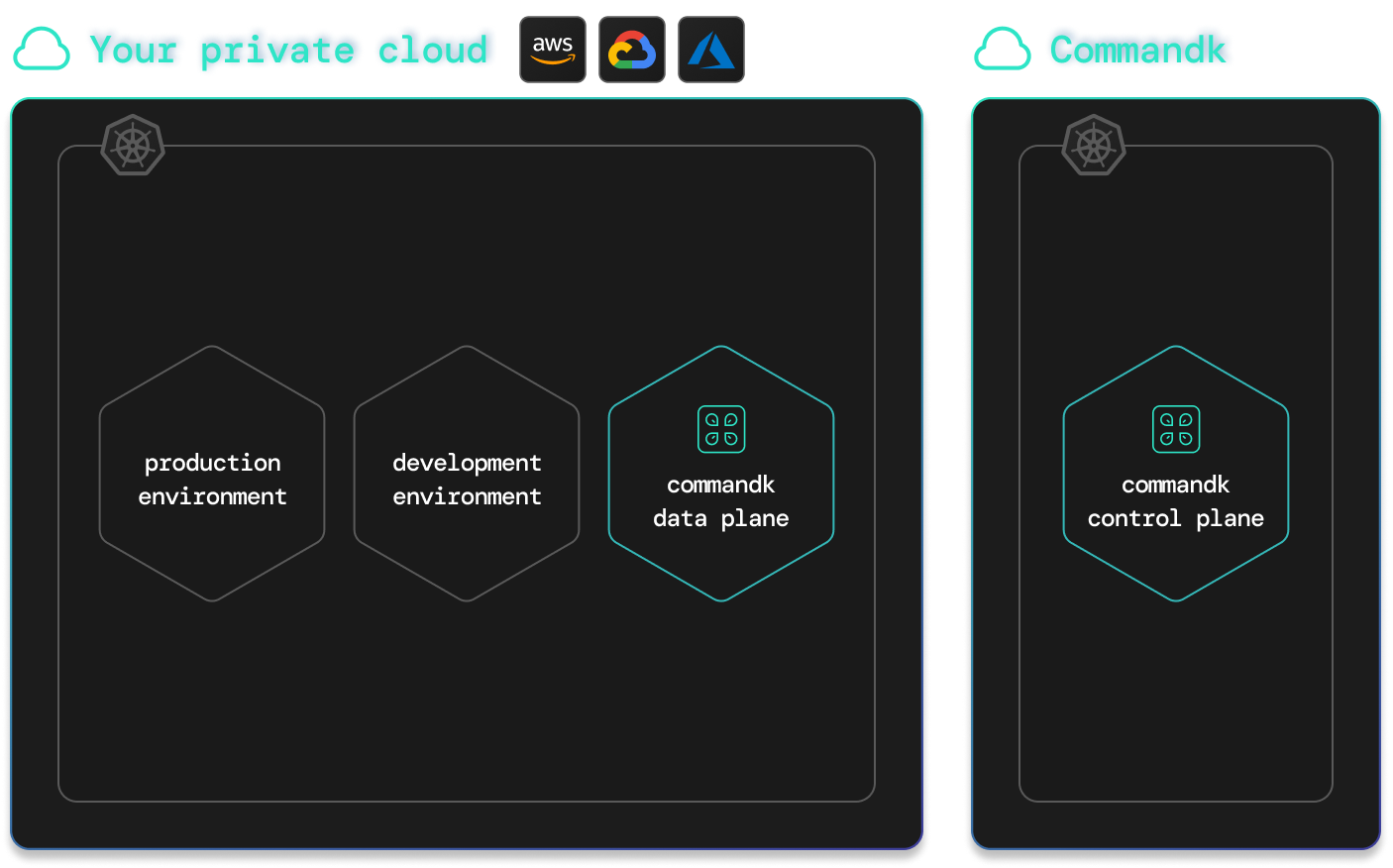Click the cloud icon beside the Commandk heading
The height and width of the screenshot is (868, 1393).
pyautogui.click(x=1003, y=50)
